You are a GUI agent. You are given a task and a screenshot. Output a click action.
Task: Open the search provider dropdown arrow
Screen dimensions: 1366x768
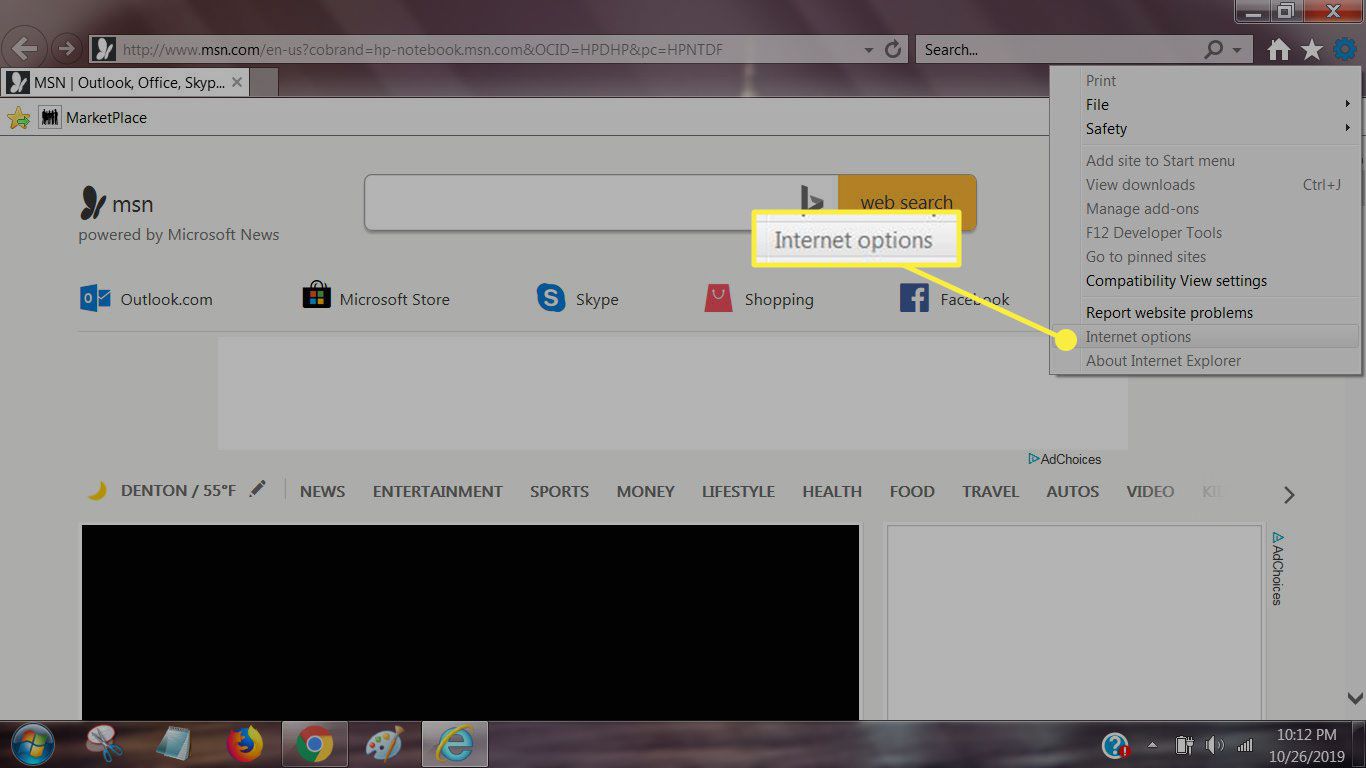1238,49
